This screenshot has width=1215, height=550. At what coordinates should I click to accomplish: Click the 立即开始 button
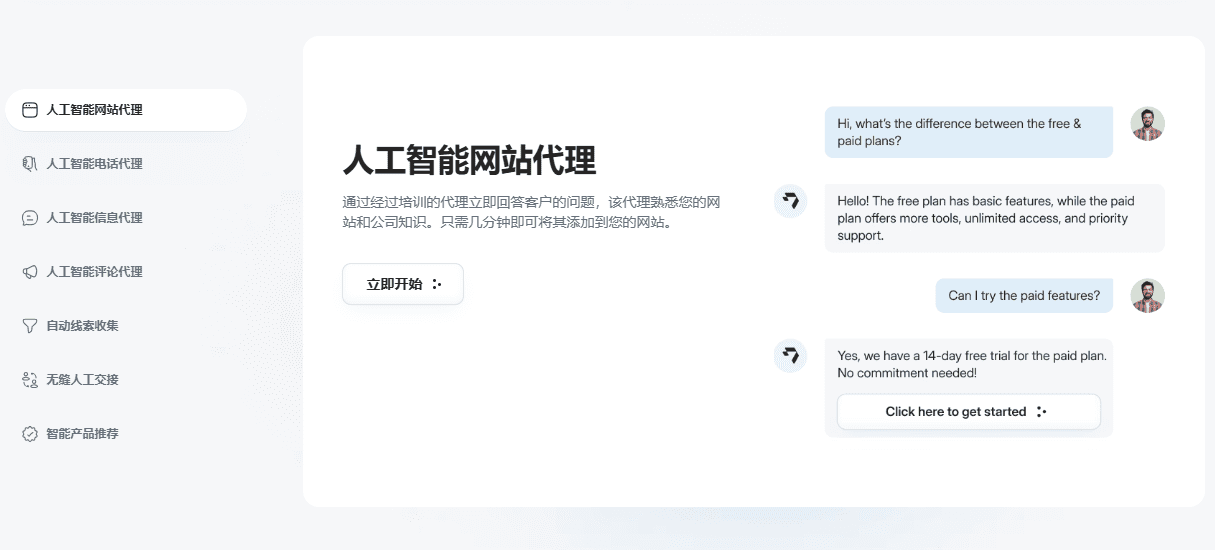coord(403,284)
